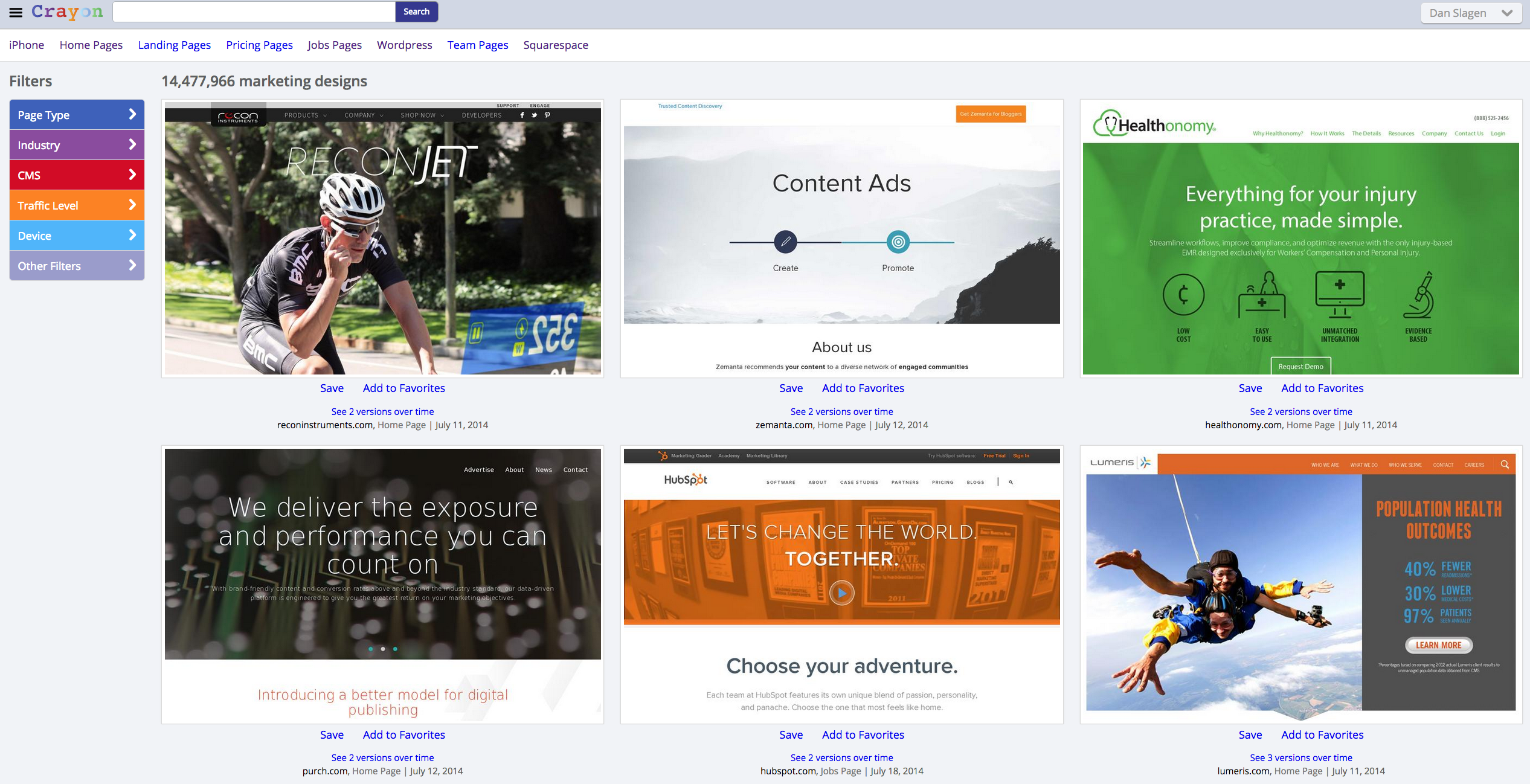Click the lumeris.com domain text
This screenshot has width=1530, height=784.
1243,771
